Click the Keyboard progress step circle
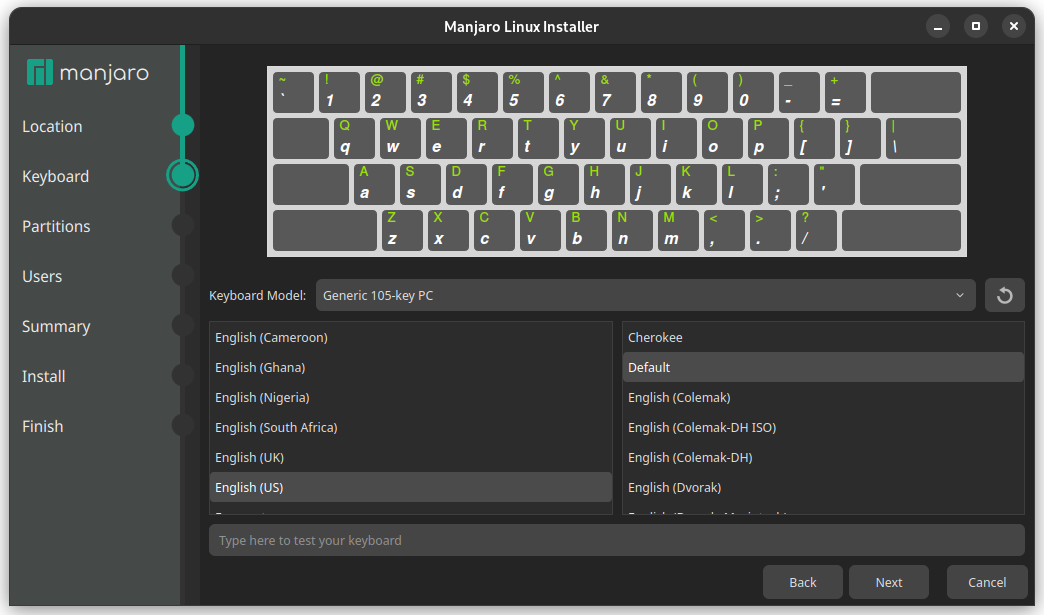Screen dimensions: 1044x615 coord(182,175)
